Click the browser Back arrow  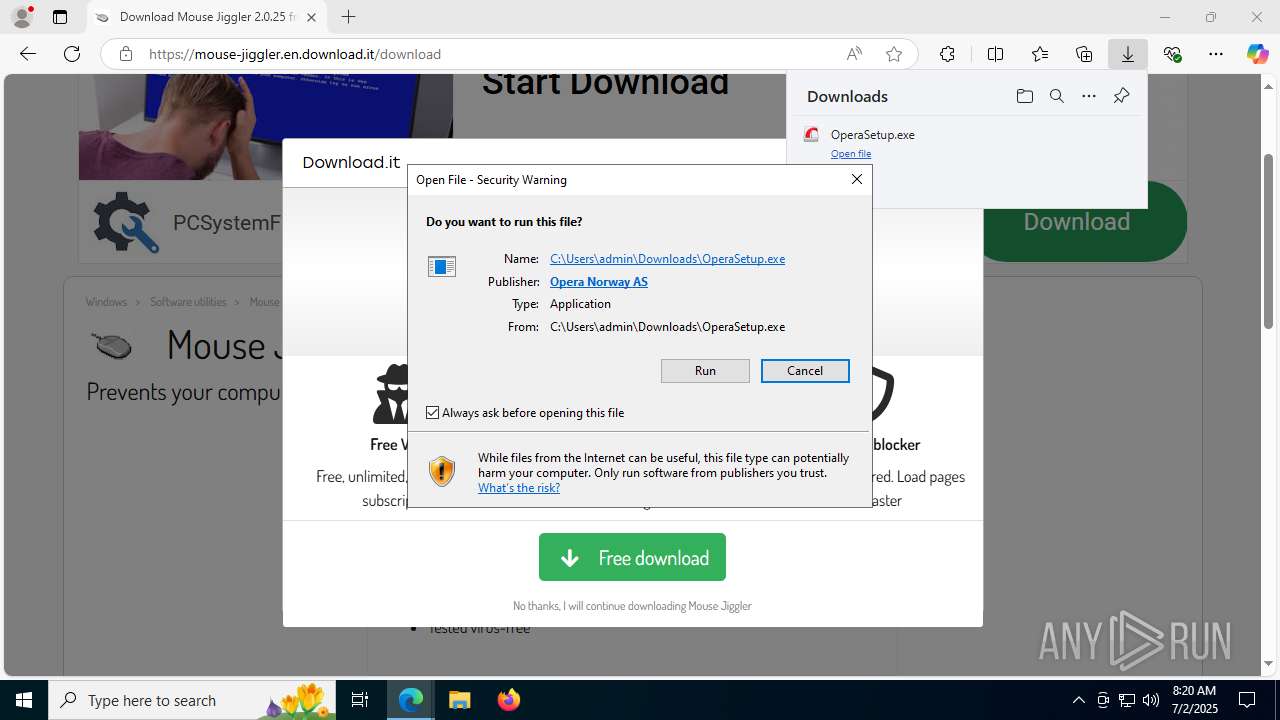coord(28,54)
